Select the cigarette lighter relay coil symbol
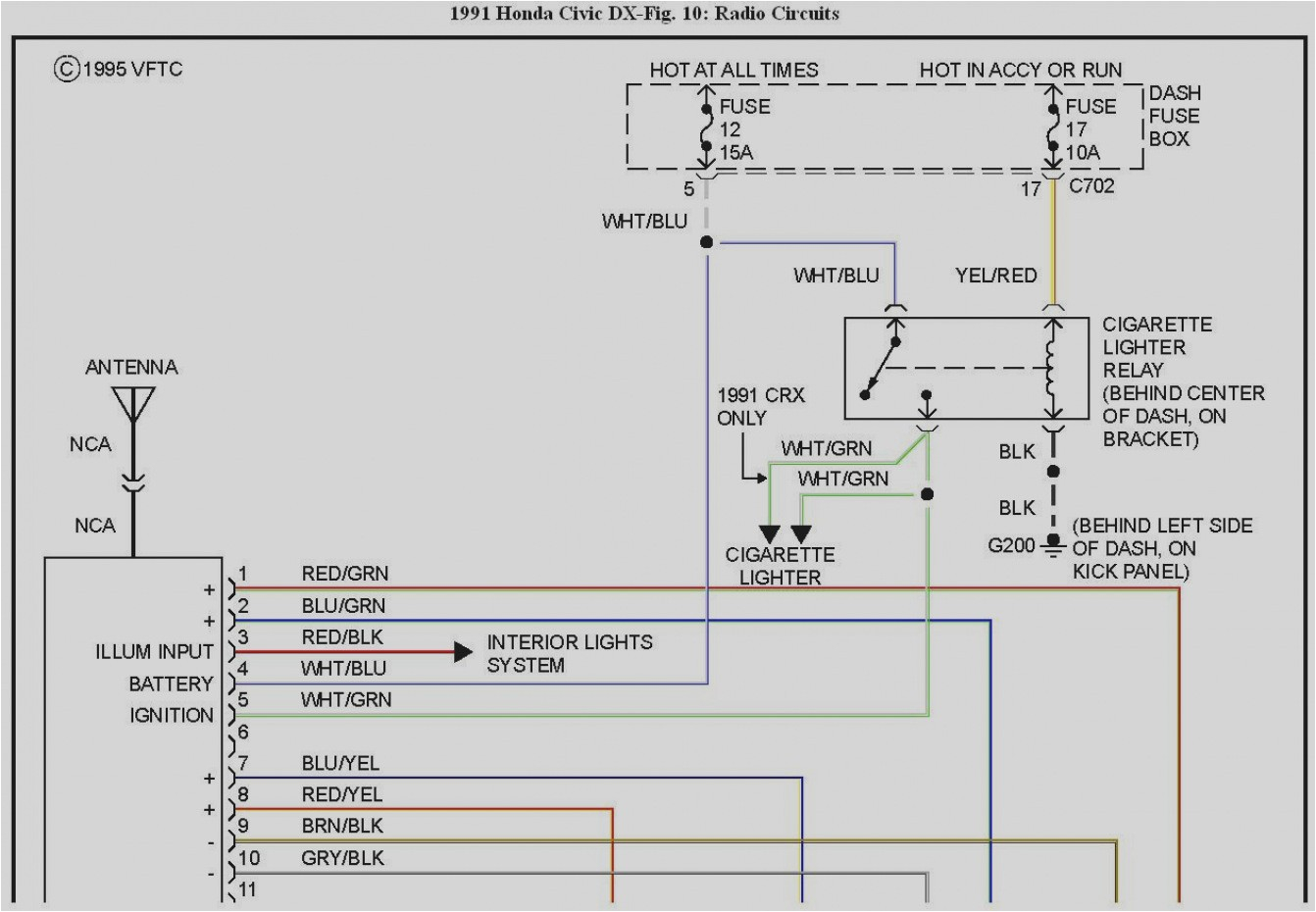The width and height of the screenshot is (1316, 912). click(x=1052, y=368)
